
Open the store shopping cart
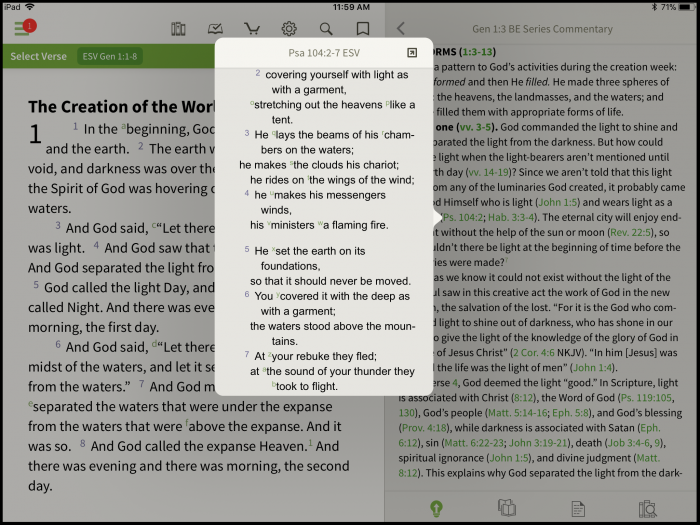[x=252, y=29]
